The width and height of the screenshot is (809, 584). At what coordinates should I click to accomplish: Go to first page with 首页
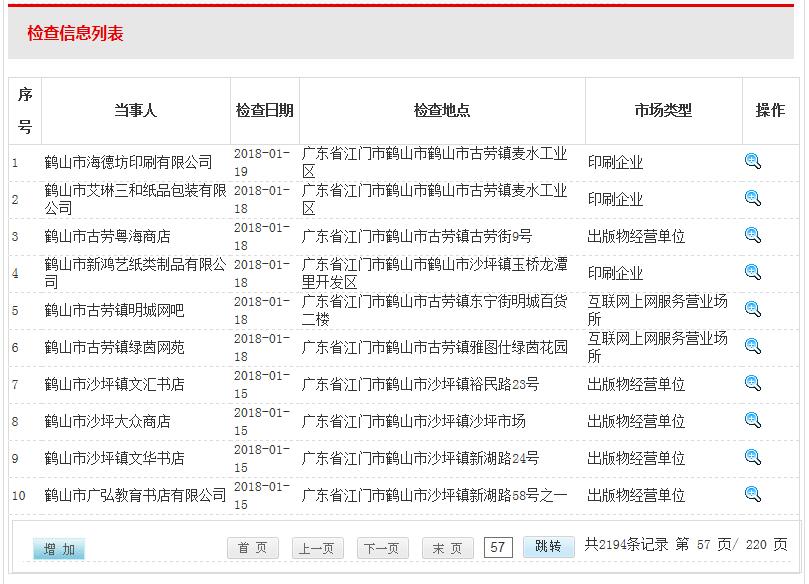(253, 548)
